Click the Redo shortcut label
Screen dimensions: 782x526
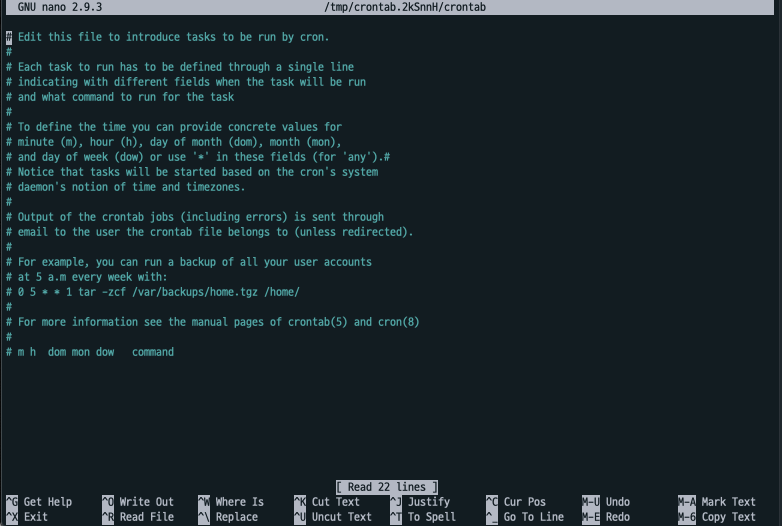tap(618, 517)
